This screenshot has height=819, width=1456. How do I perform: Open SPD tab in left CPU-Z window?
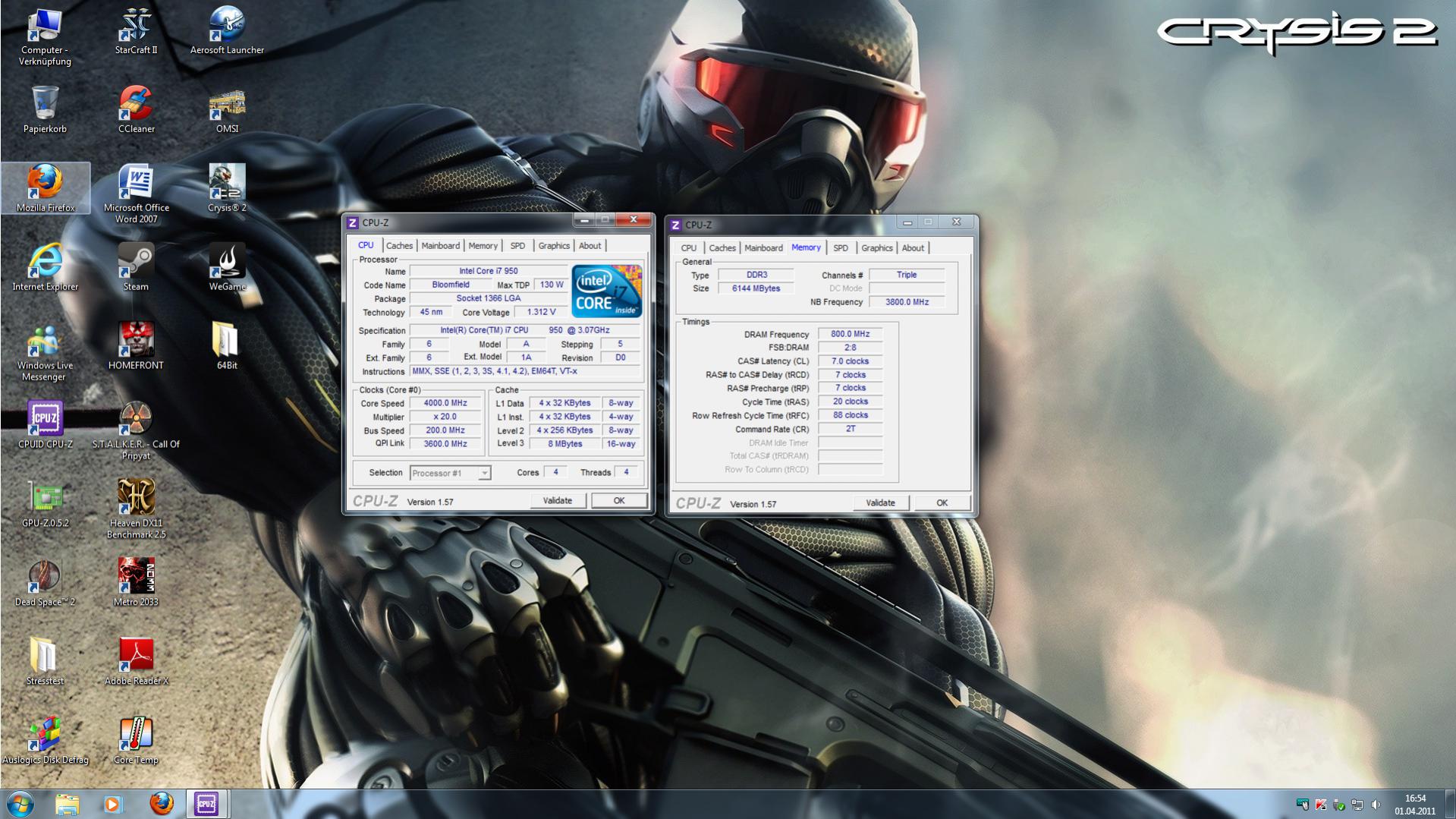tap(517, 246)
